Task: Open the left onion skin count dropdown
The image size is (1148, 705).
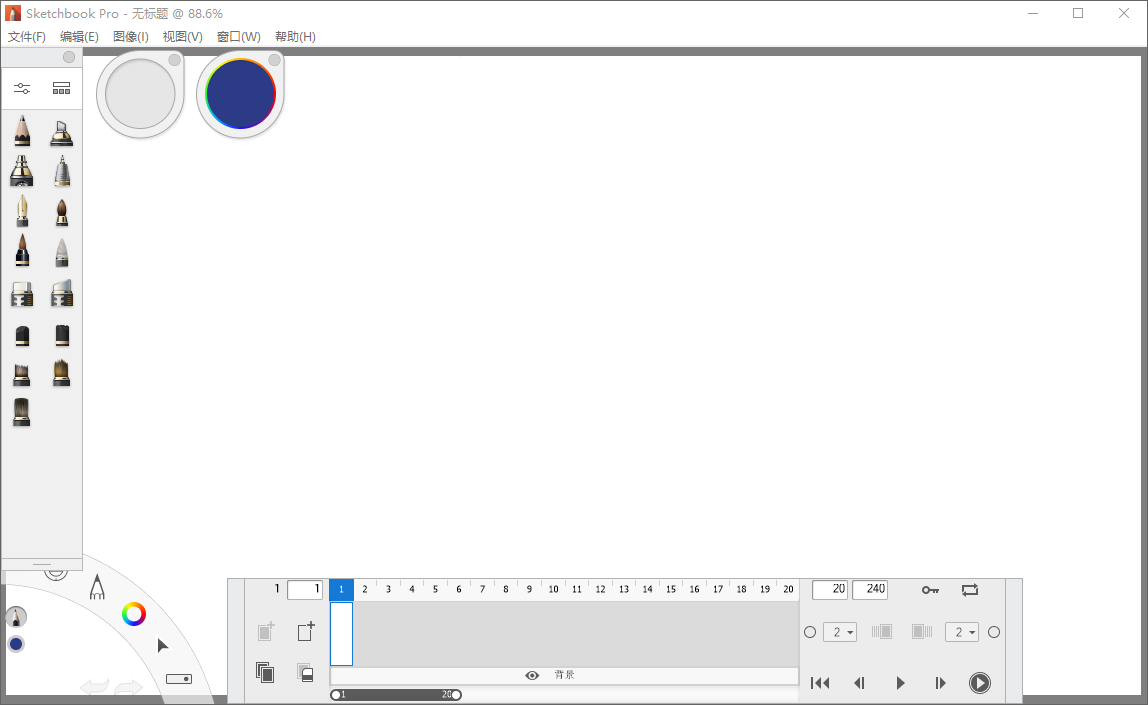Action: [x=840, y=631]
